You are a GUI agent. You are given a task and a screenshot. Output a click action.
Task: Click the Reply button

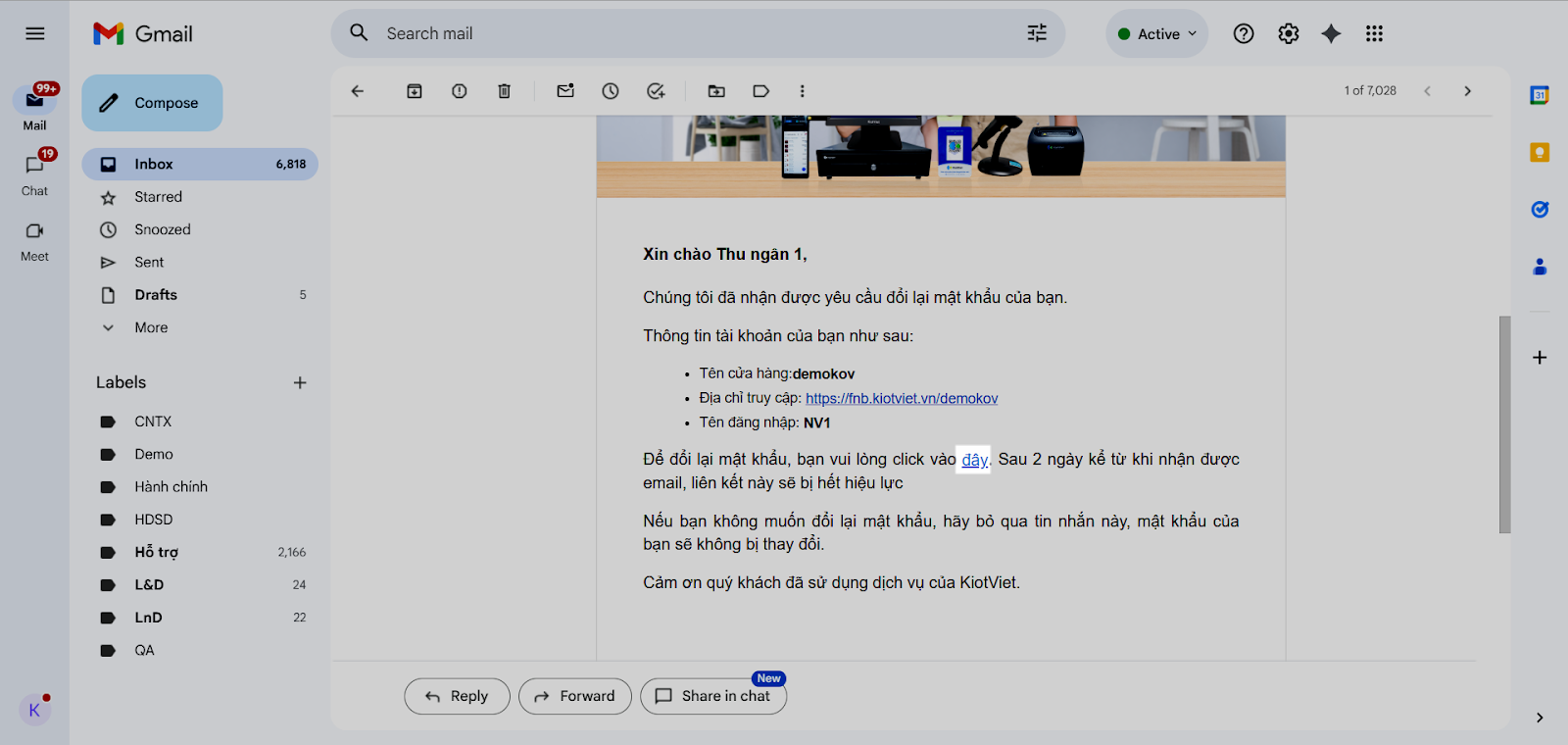click(457, 696)
